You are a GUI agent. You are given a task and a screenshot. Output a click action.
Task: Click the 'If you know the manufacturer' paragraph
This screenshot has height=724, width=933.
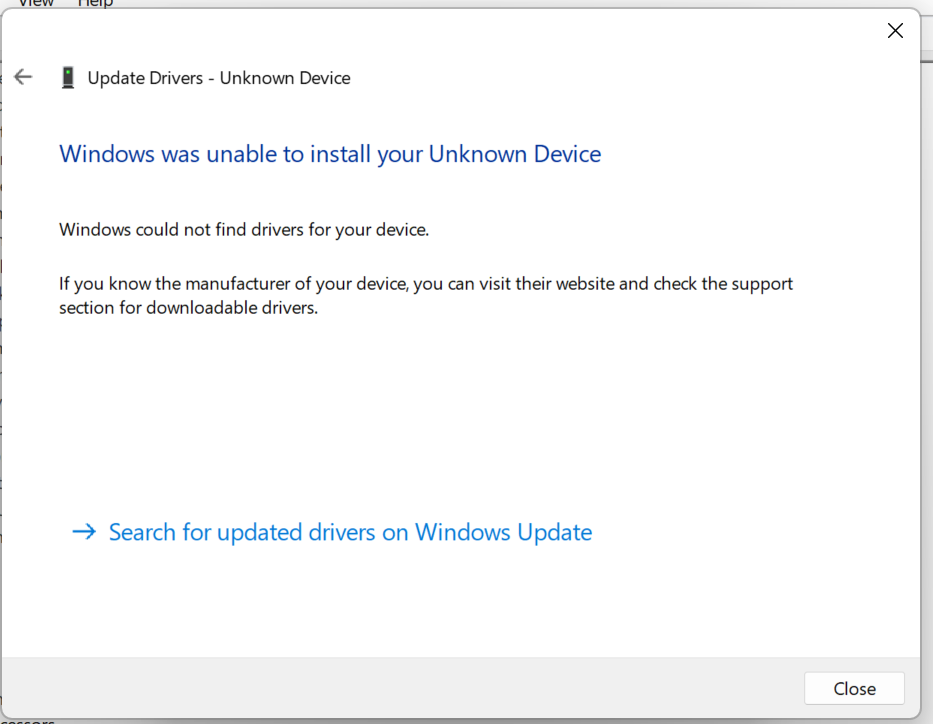[x=426, y=296]
